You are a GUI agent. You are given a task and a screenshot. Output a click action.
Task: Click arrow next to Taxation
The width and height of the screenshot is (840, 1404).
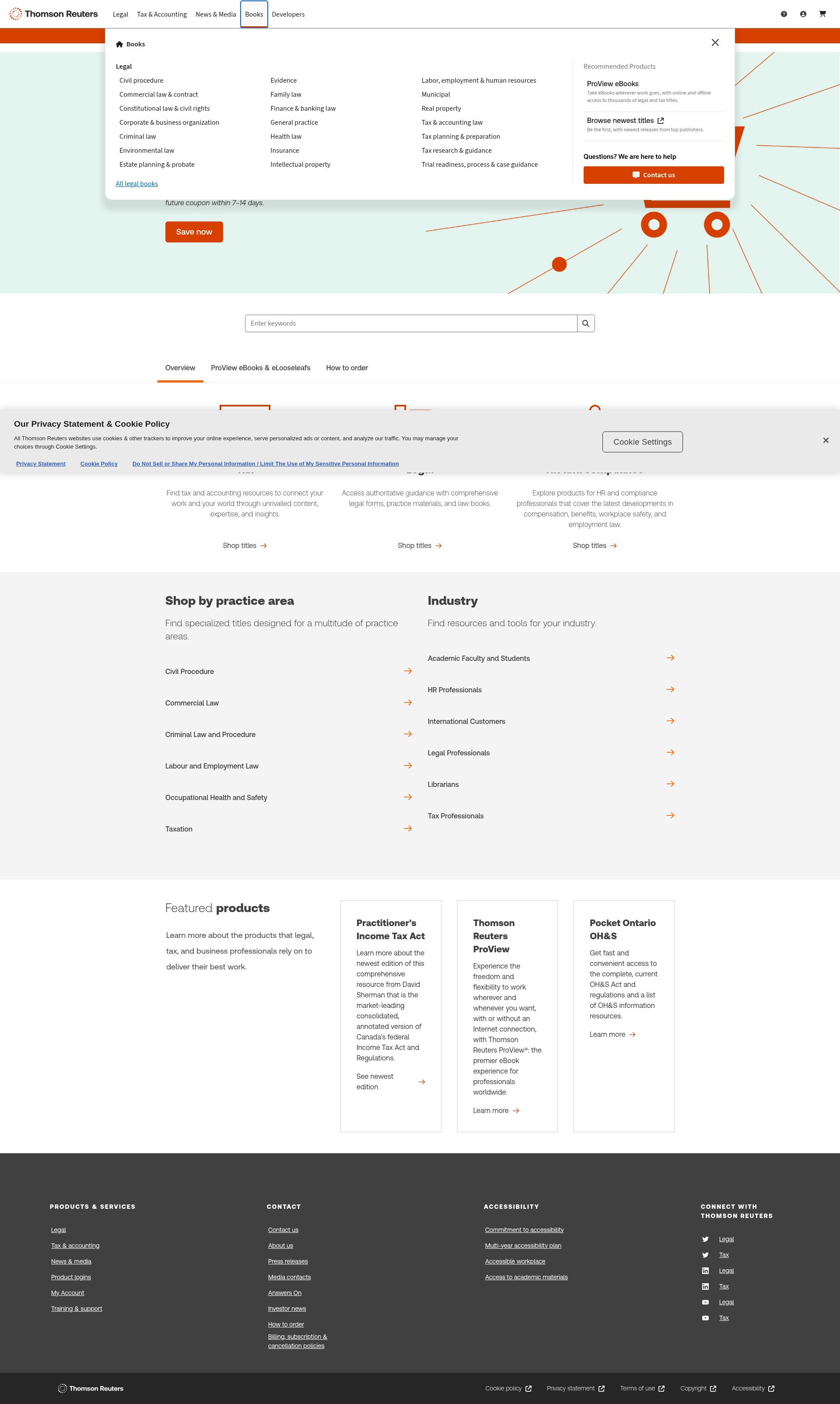coord(408,828)
